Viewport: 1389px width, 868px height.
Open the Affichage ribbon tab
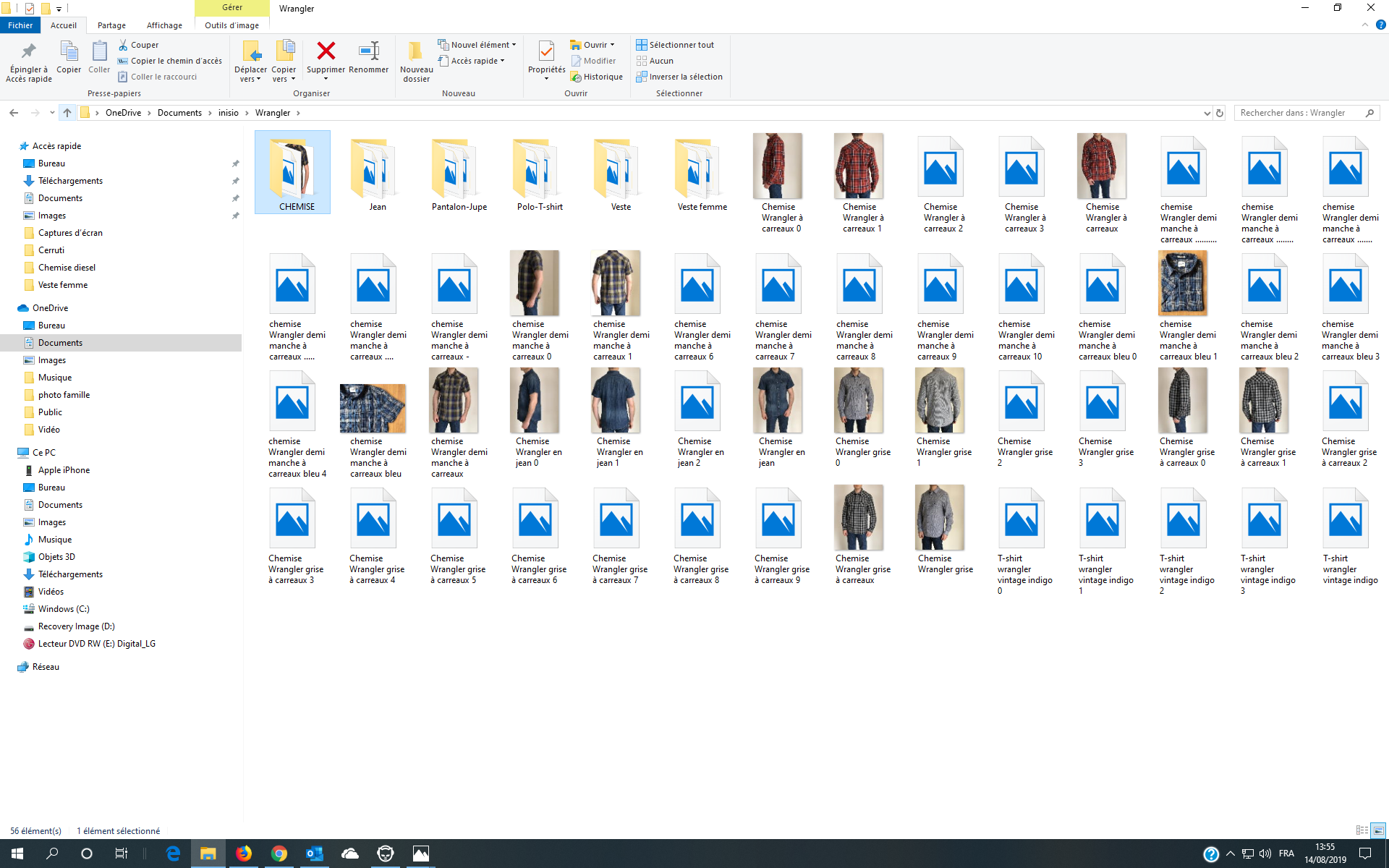click(x=164, y=25)
